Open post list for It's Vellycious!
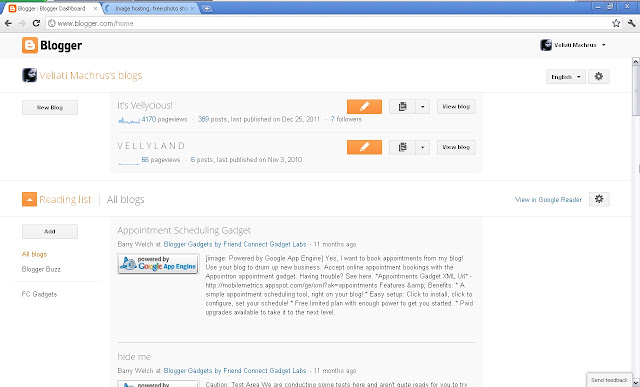This screenshot has height=387, width=640. click(402, 107)
